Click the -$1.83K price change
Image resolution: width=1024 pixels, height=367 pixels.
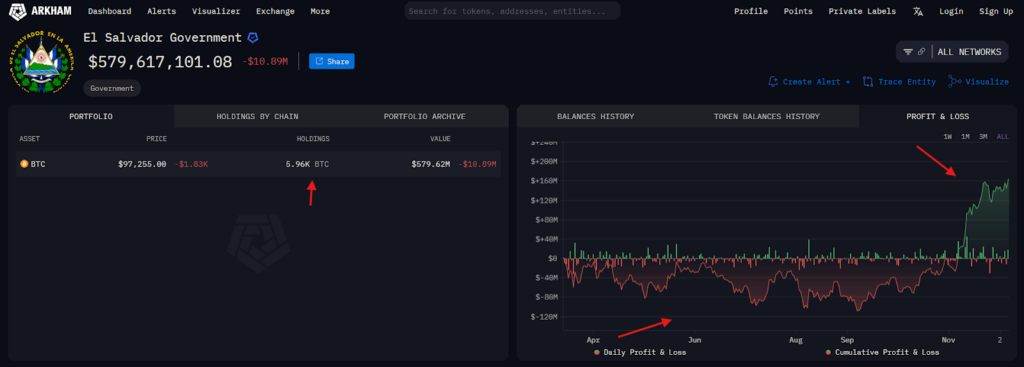(191, 164)
